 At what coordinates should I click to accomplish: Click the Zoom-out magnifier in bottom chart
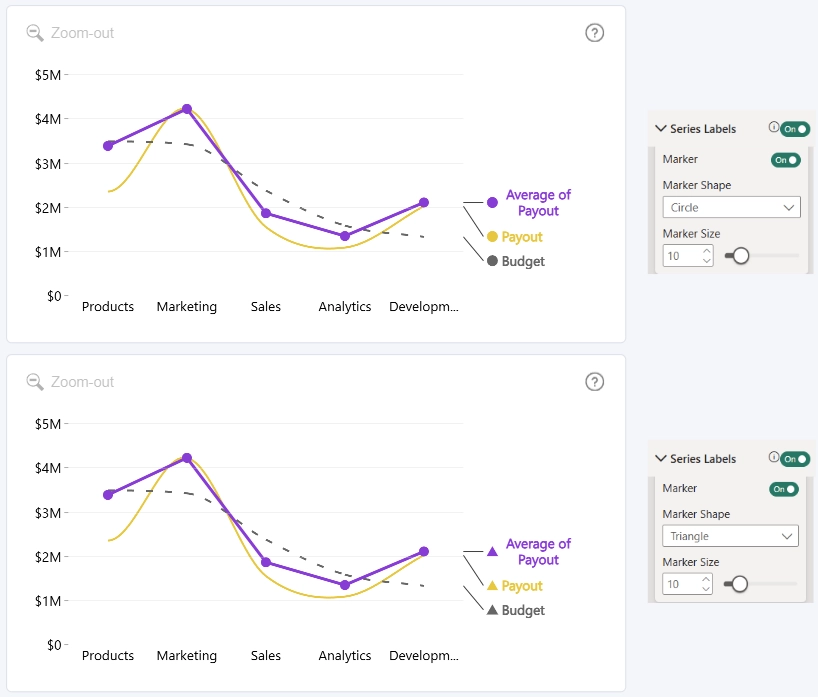(x=35, y=382)
